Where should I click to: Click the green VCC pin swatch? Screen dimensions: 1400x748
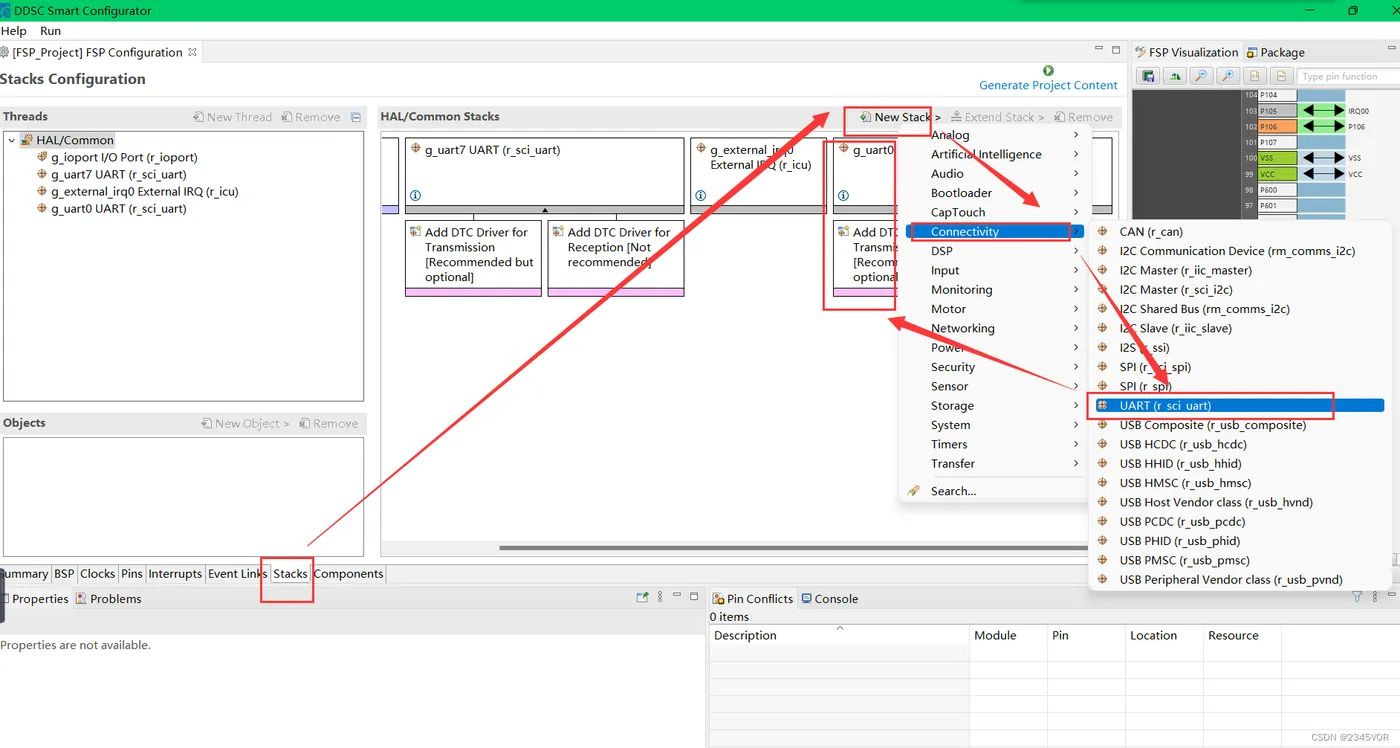(x=1276, y=174)
